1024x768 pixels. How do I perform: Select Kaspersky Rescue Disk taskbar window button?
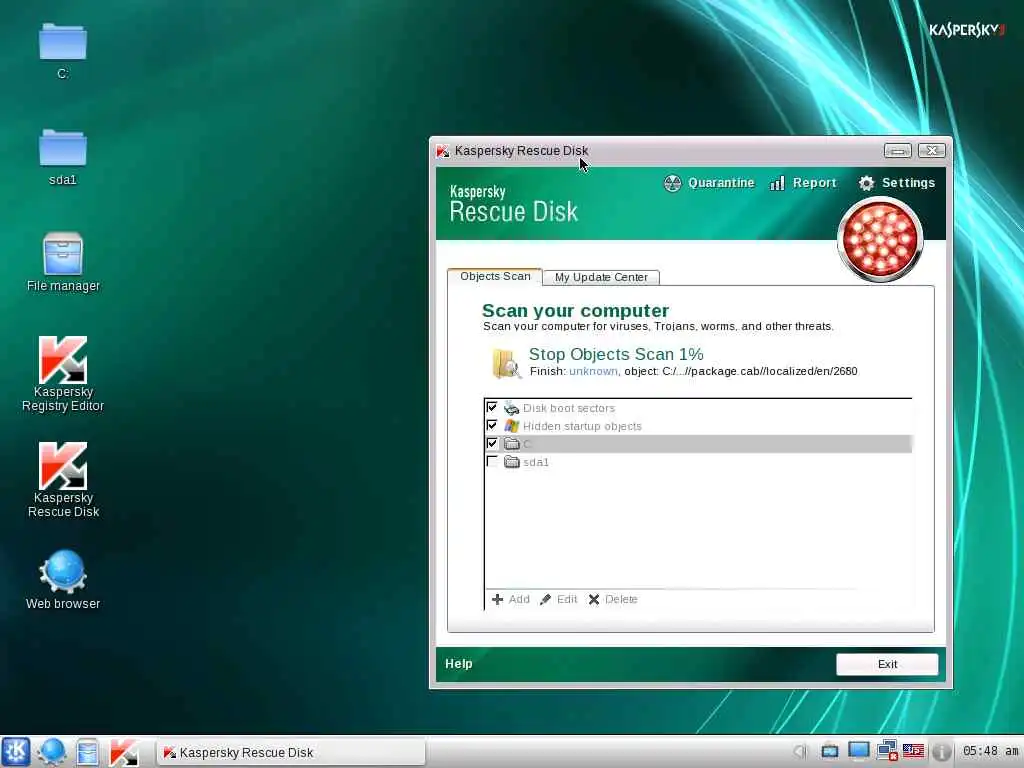click(291, 752)
